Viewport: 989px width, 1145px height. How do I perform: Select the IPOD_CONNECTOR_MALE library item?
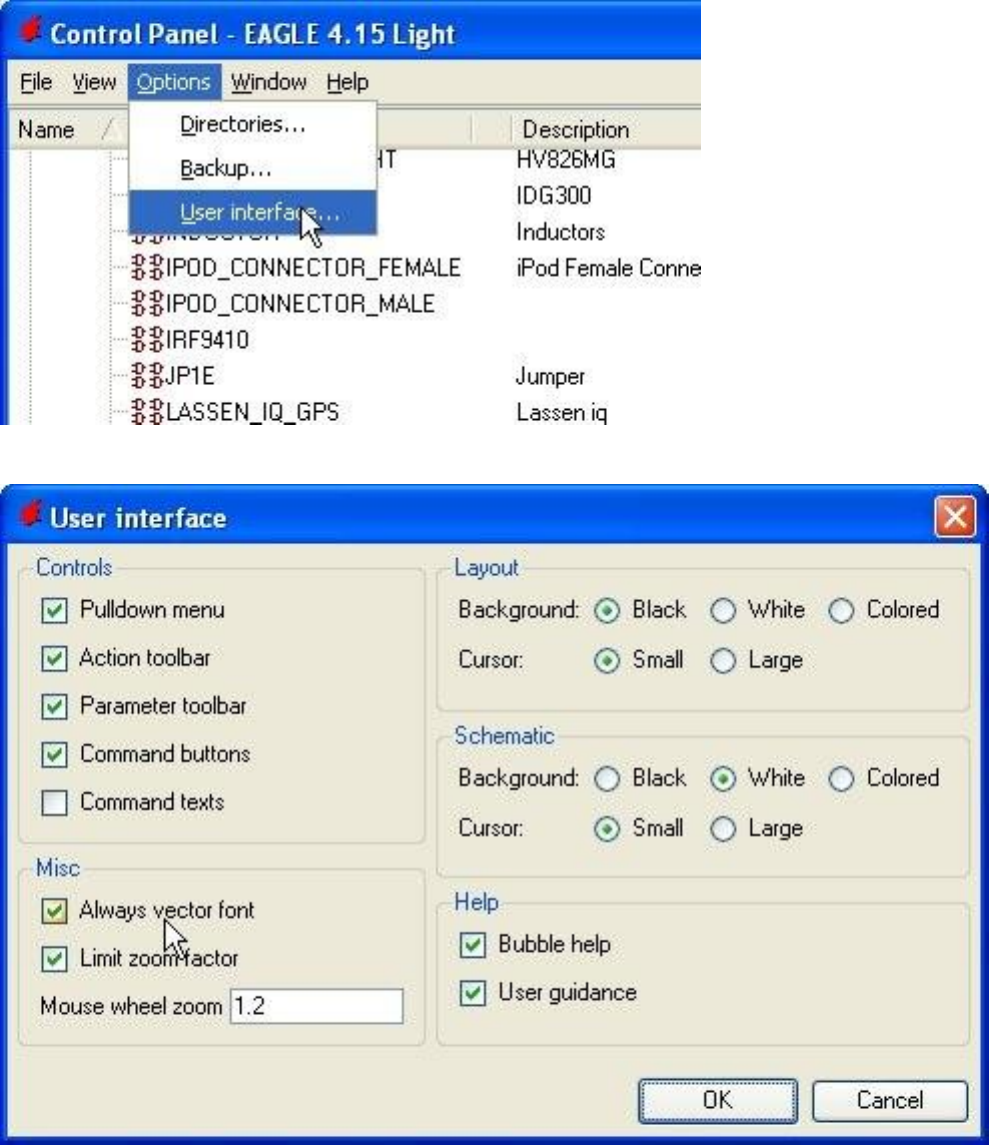[x=300, y=304]
